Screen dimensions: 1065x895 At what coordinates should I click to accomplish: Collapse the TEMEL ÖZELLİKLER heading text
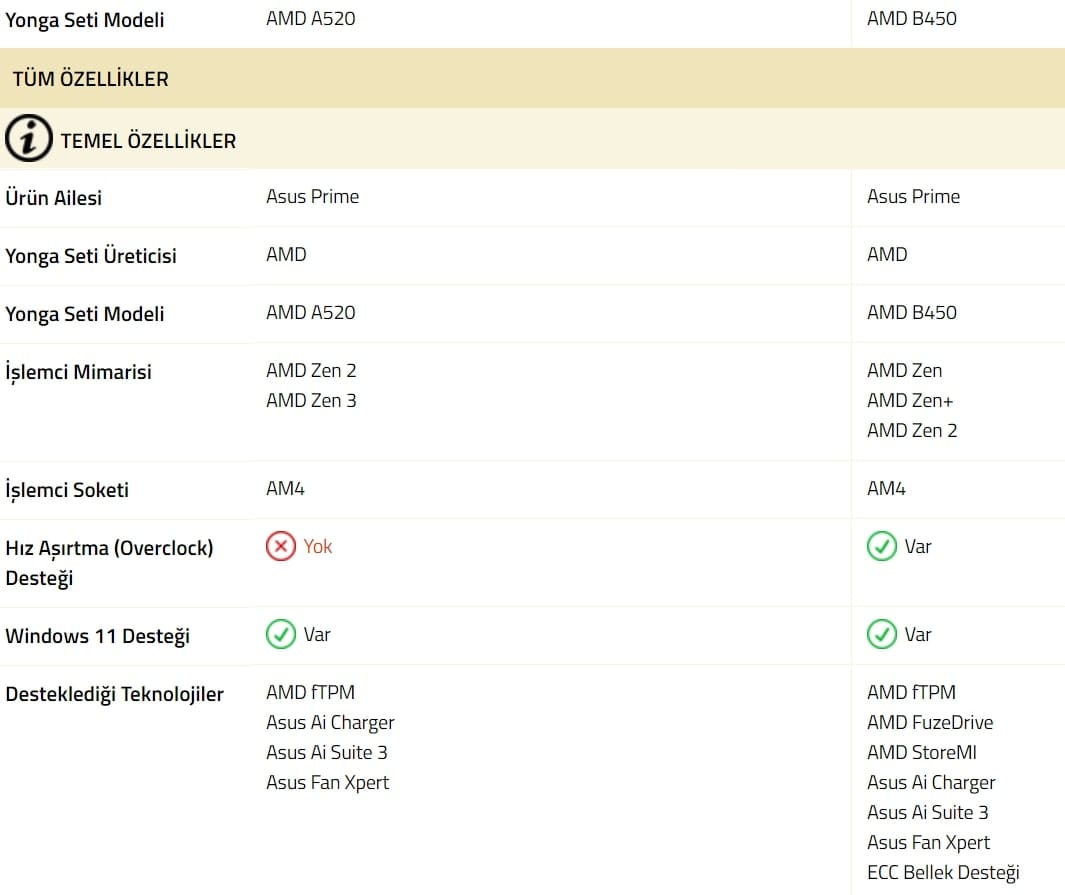click(148, 141)
